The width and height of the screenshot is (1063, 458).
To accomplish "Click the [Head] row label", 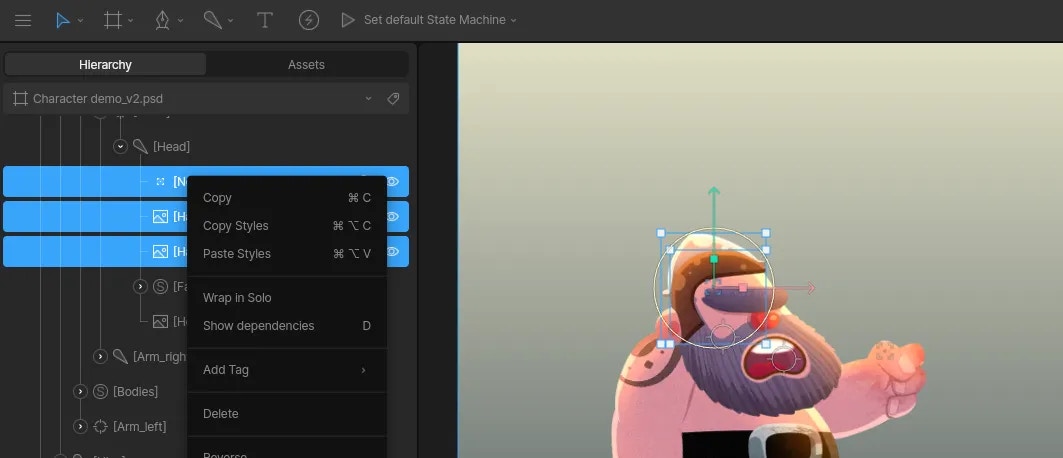I will pyautogui.click(x=172, y=146).
